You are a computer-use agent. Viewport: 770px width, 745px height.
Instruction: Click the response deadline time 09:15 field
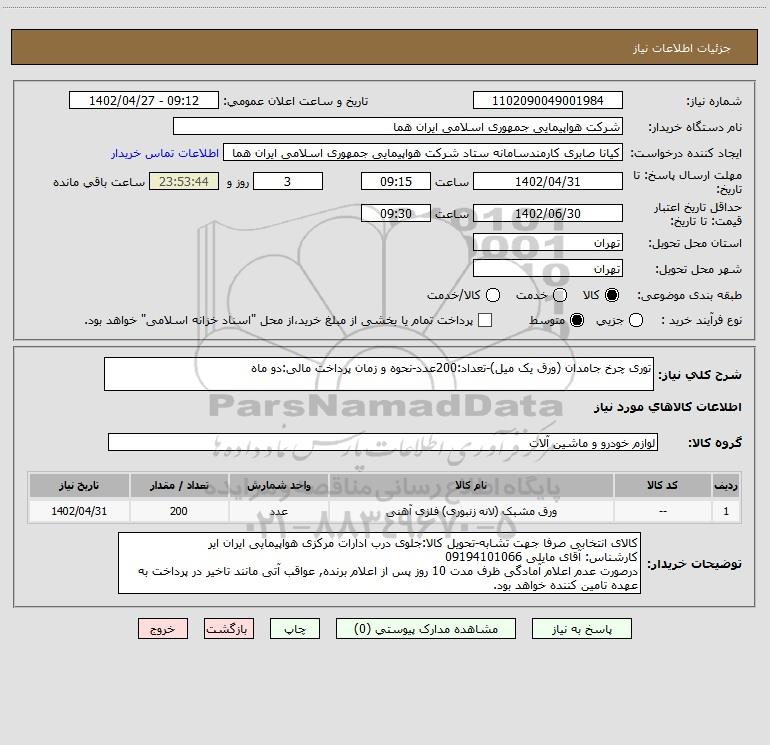click(396, 181)
